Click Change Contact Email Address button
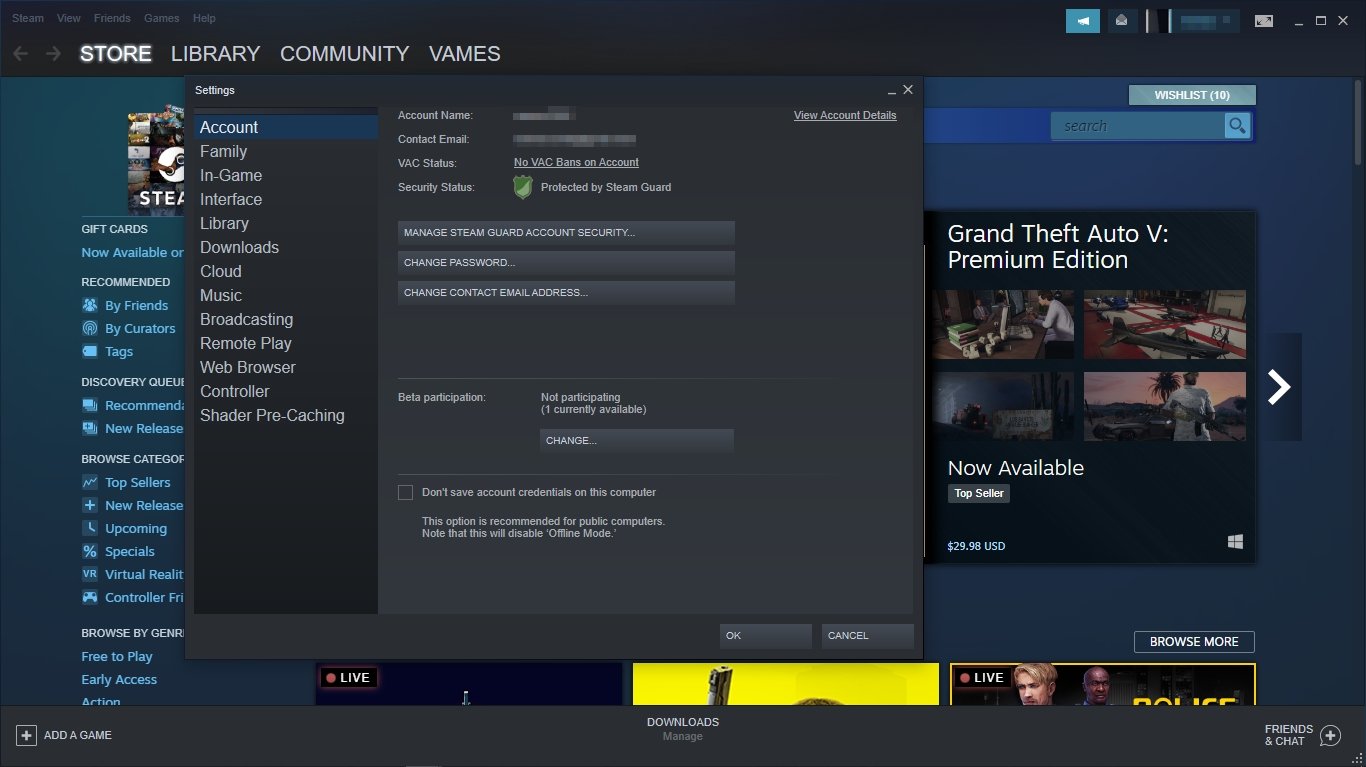Image resolution: width=1366 pixels, height=767 pixels. pyautogui.click(x=566, y=292)
